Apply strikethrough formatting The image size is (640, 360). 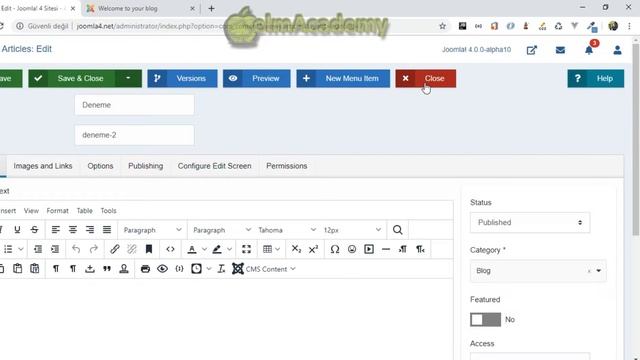coord(34,230)
